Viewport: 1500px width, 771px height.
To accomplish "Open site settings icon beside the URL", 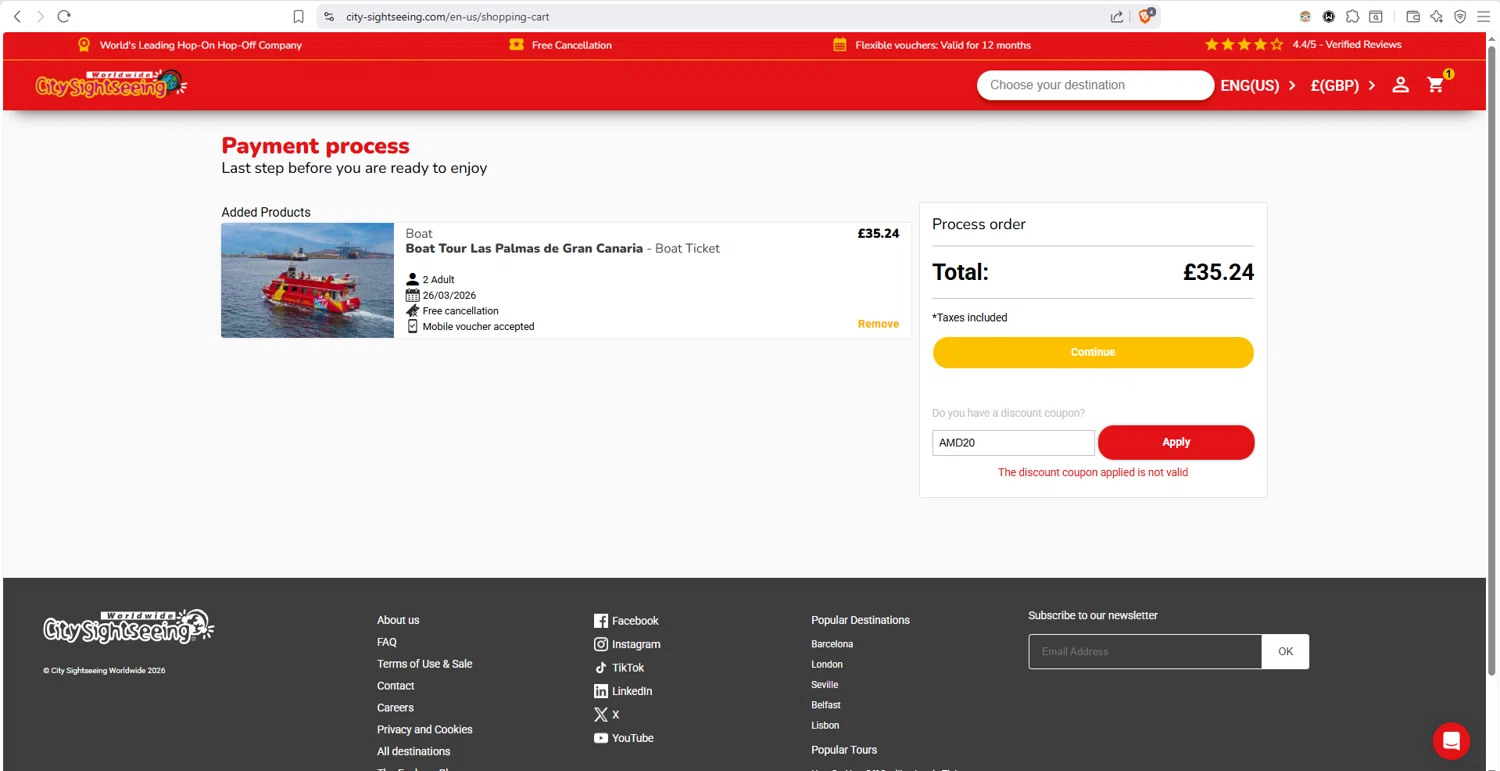I will click(x=329, y=16).
